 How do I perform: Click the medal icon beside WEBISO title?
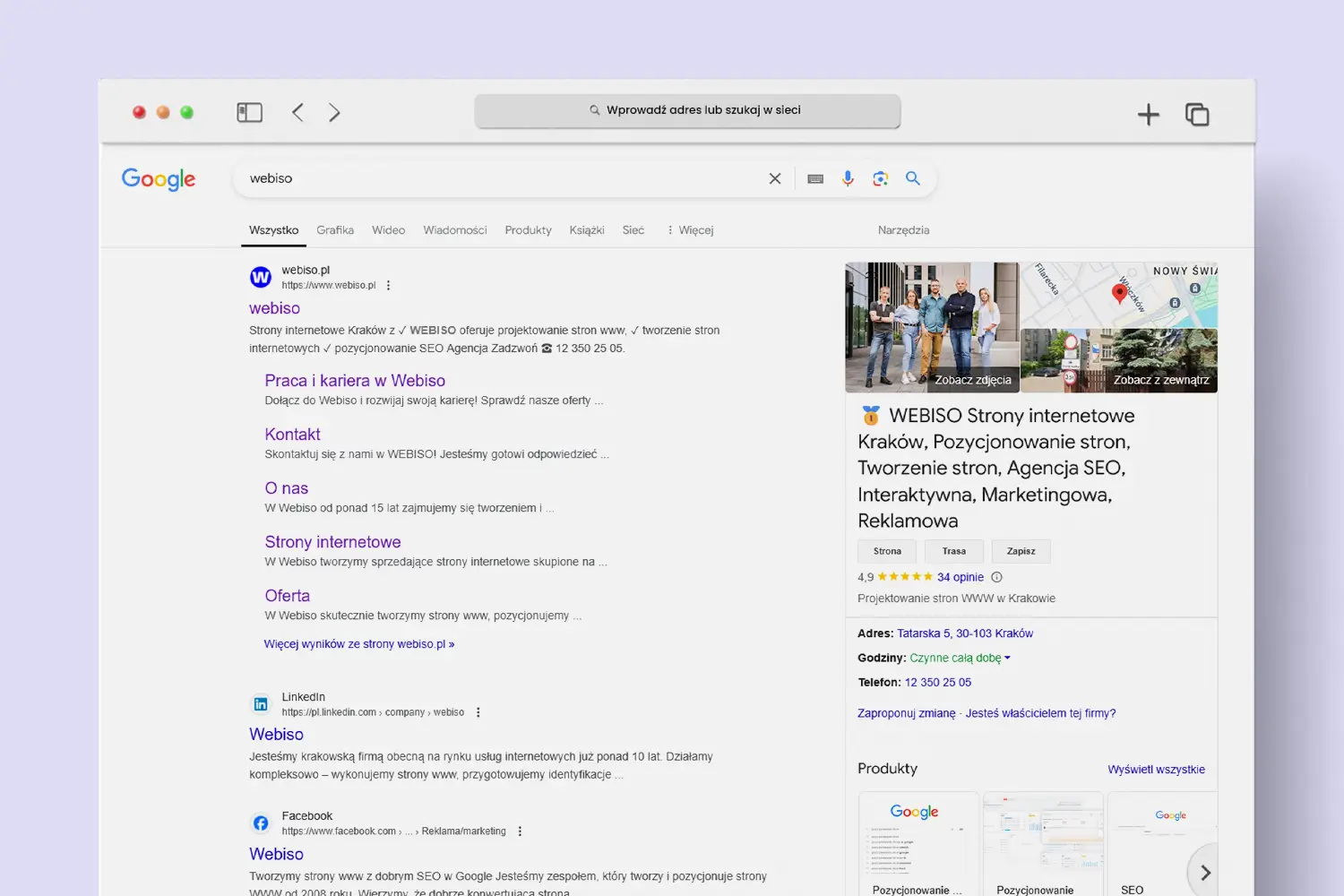tap(871, 416)
